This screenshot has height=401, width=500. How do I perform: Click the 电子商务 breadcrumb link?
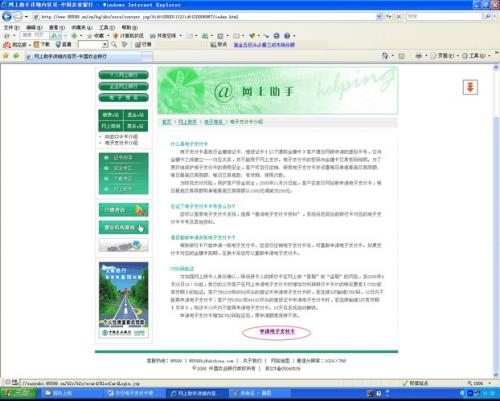tap(213, 122)
